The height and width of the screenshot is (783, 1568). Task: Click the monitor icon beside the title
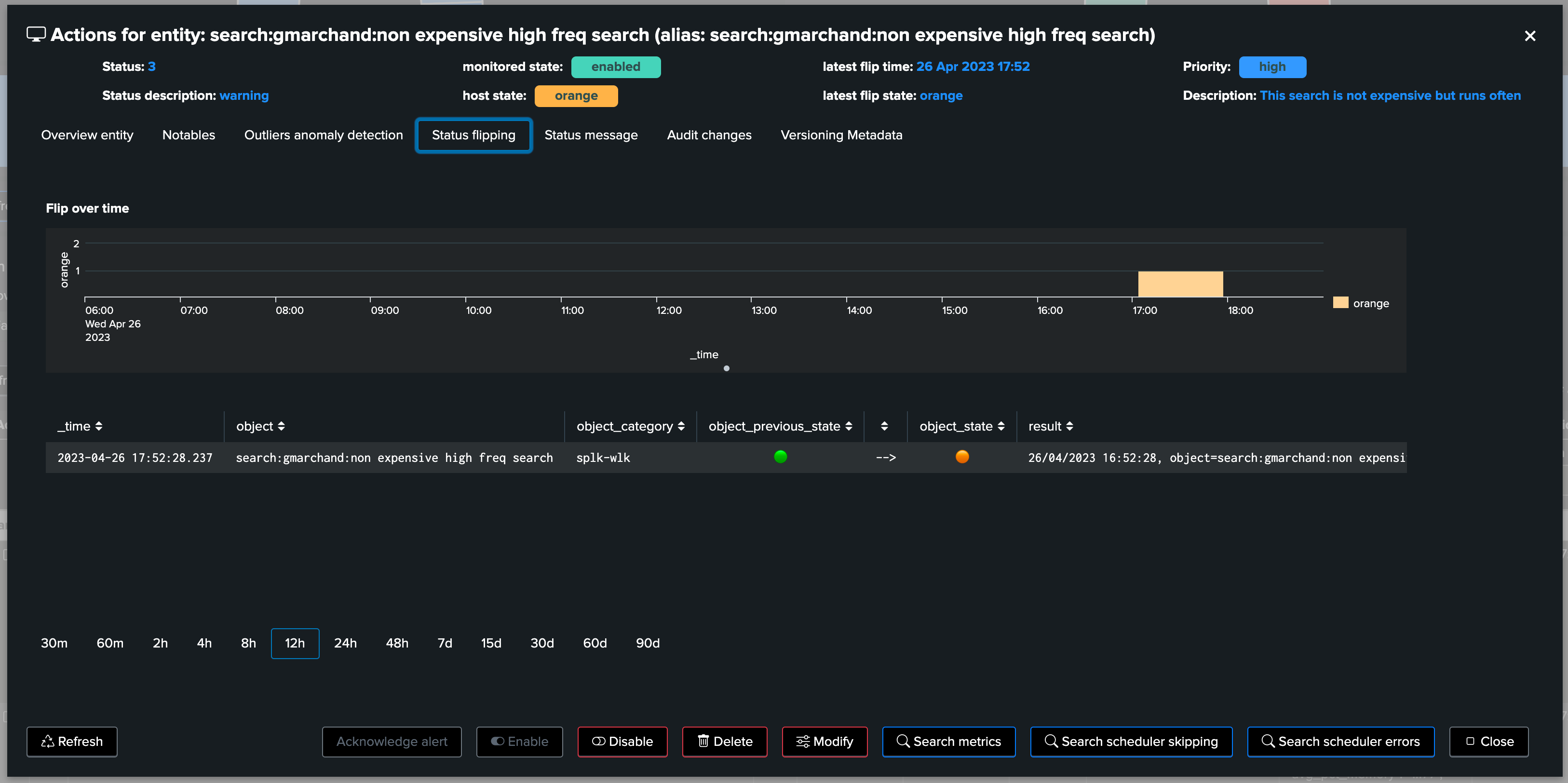[x=36, y=35]
